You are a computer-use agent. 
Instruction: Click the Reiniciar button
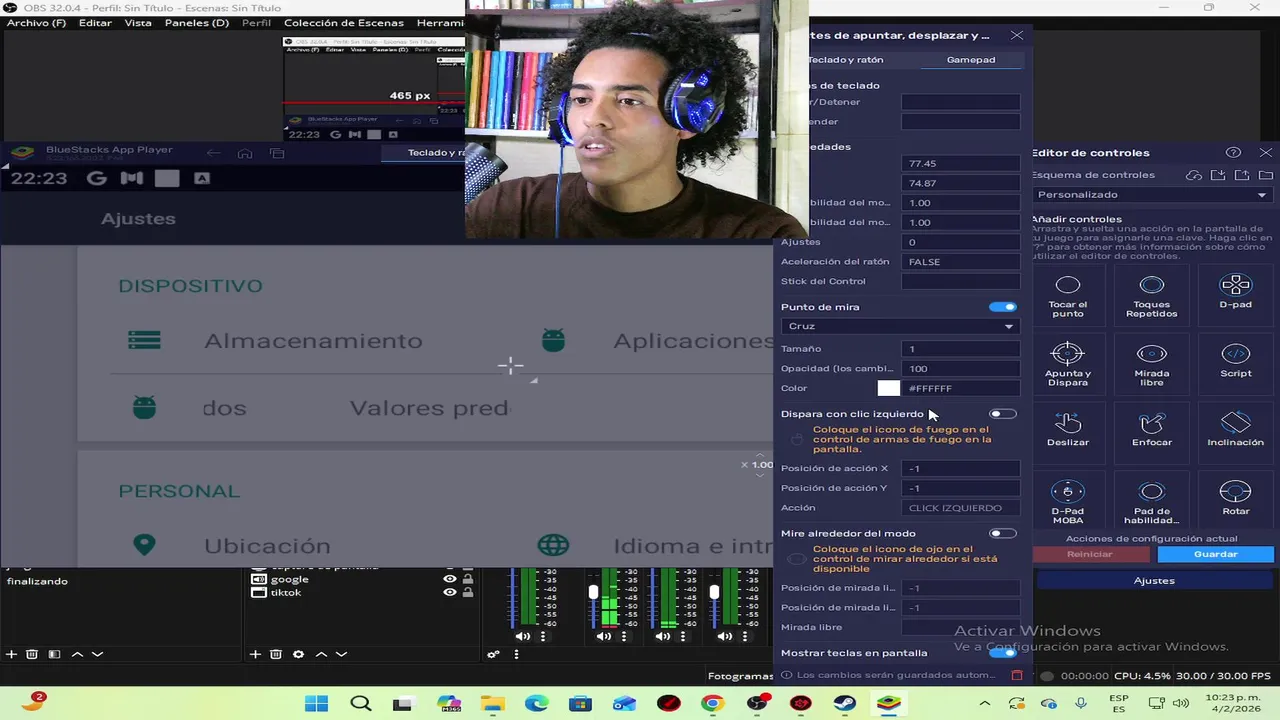coord(1090,554)
